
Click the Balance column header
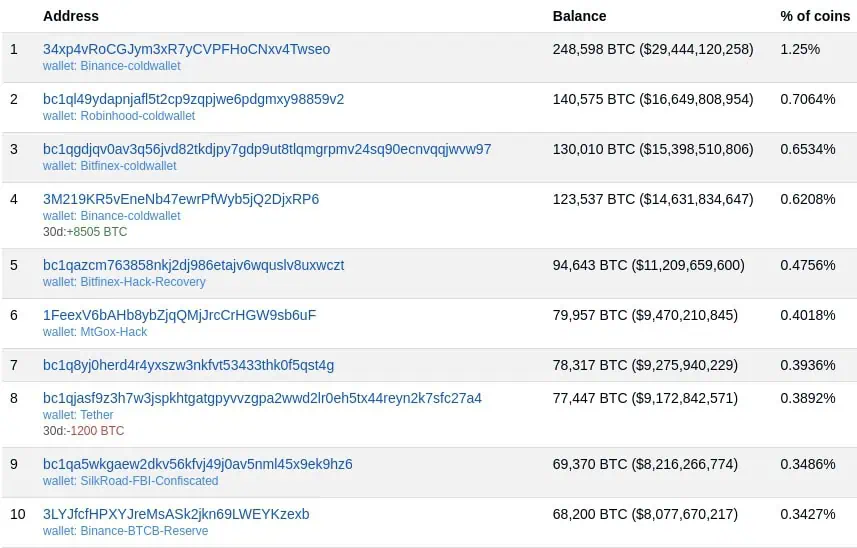(579, 16)
